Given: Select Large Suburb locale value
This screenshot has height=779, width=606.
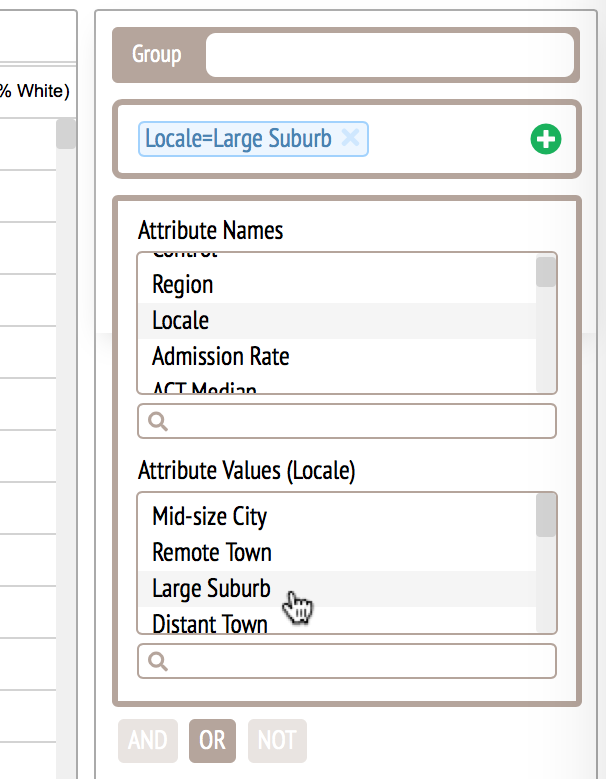Looking at the screenshot, I should point(211,589).
